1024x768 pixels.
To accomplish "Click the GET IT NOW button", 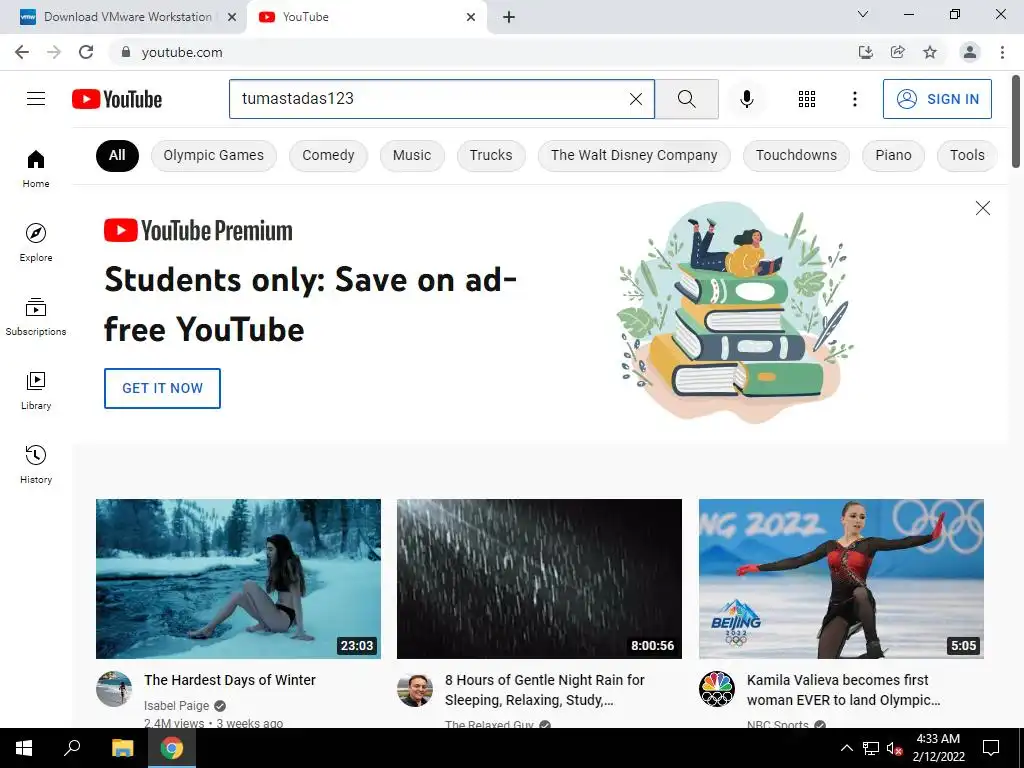I will 163,388.
